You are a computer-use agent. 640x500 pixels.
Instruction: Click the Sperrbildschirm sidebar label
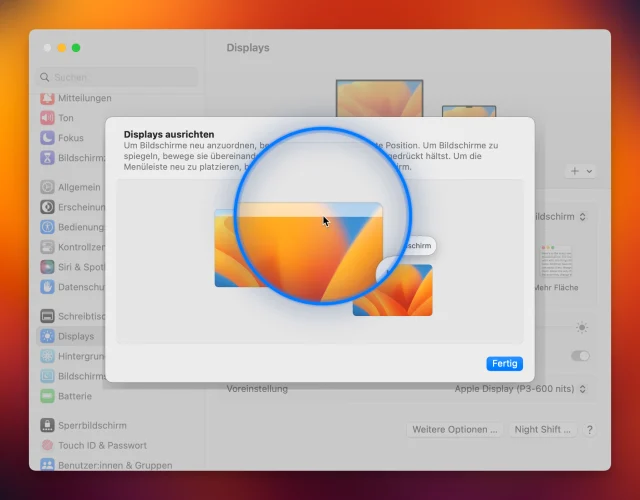click(92, 425)
